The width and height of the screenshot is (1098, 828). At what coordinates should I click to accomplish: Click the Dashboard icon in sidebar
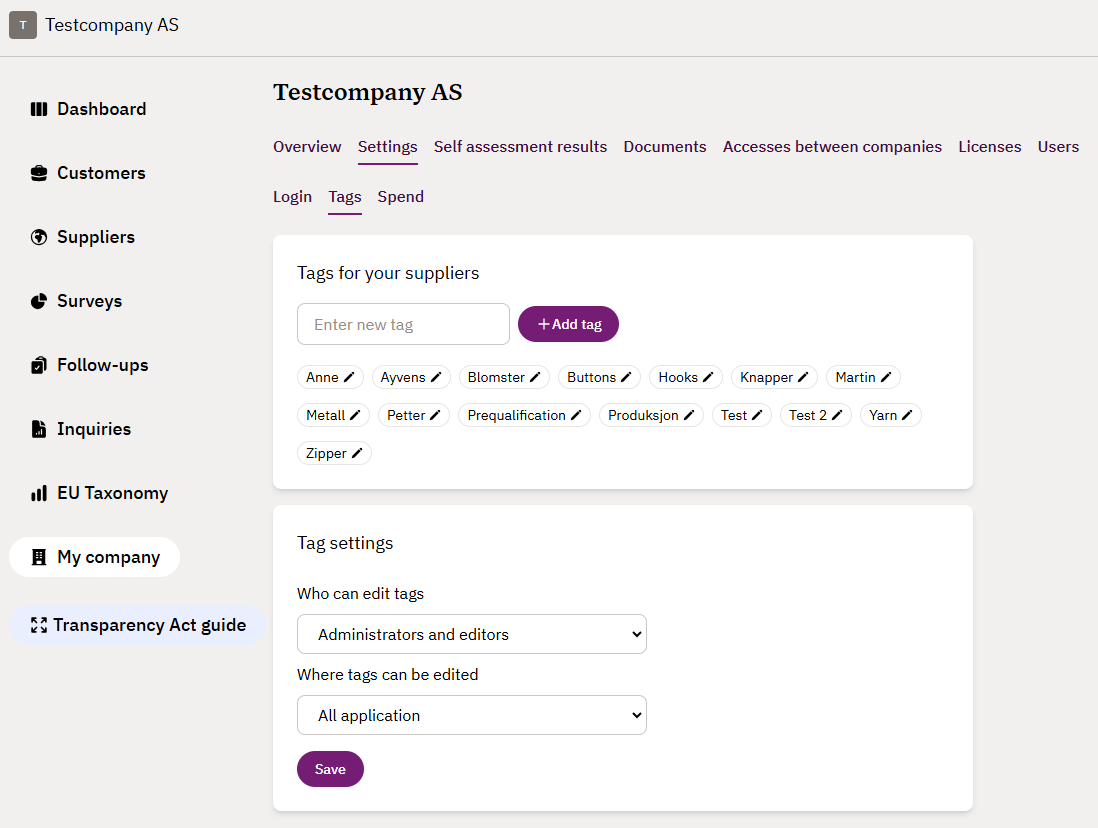(x=39, y=109)
